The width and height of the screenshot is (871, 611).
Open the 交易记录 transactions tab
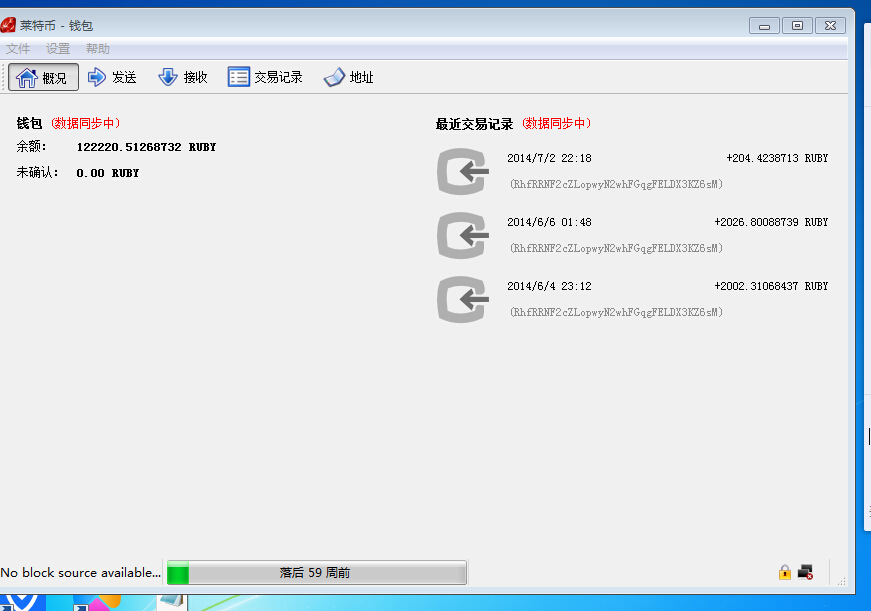266,77
